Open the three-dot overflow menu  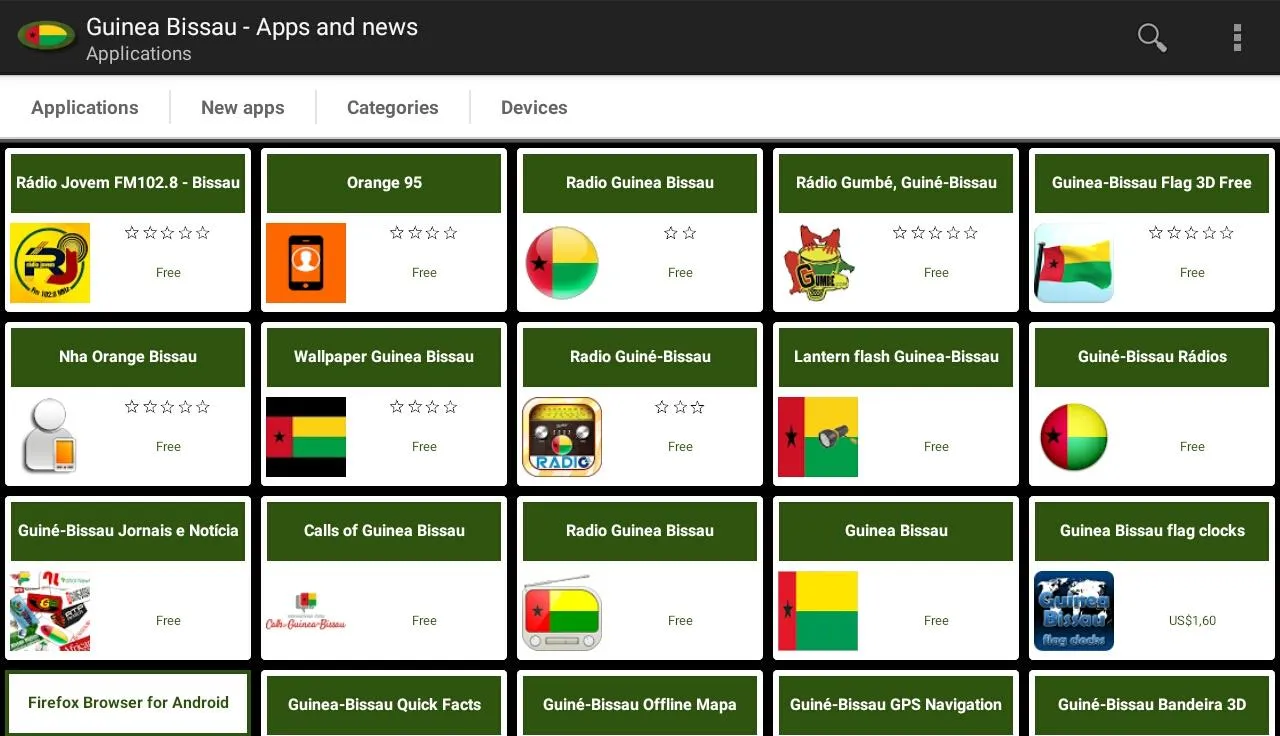pyautogui.click(x=1237, y=38)
